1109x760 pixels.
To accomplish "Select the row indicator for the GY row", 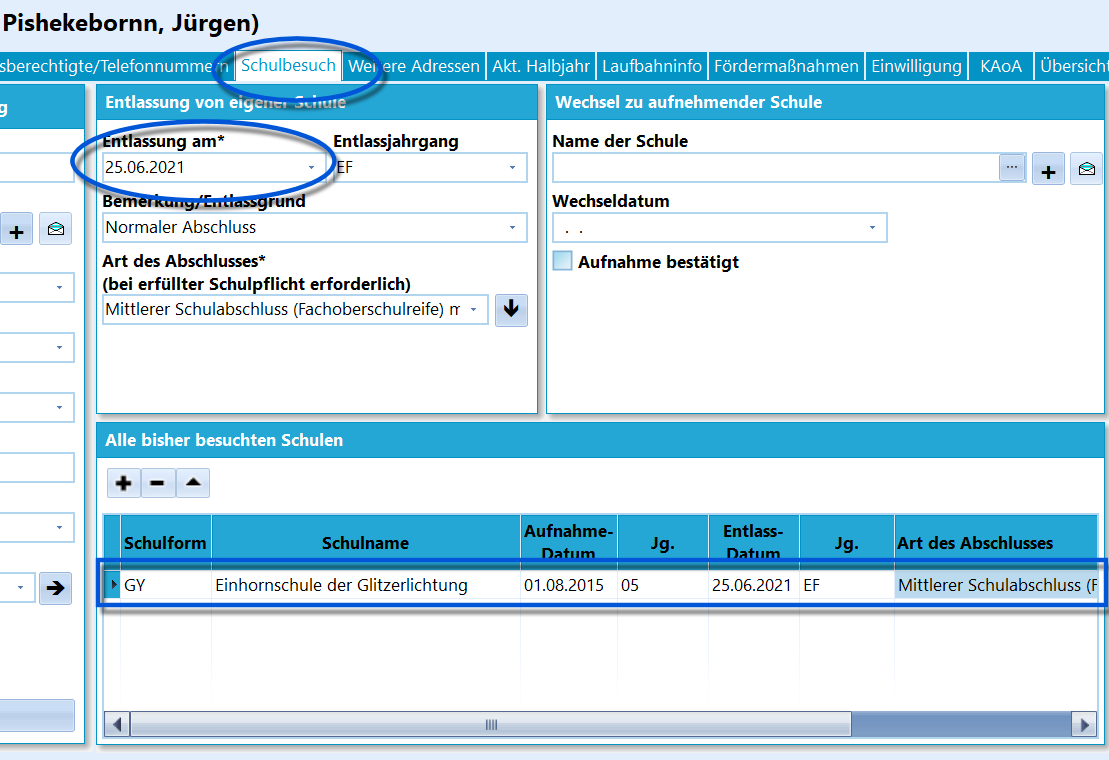I will tap(112, 585).
